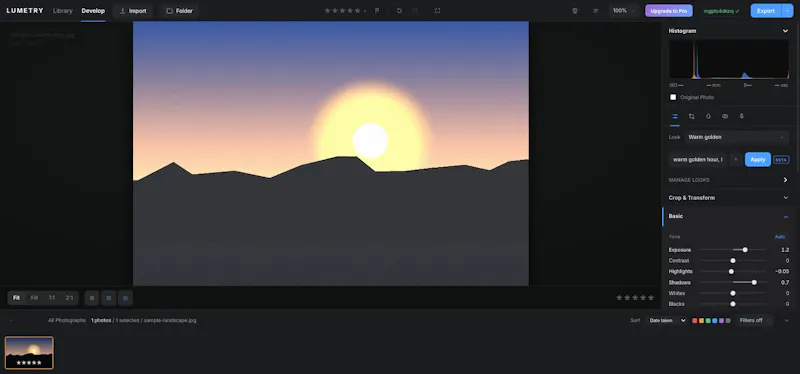Click the star rating in the top toolbar
Viewport: 800px width, 374px height.
pyautogui.click(x=342, y=11)
